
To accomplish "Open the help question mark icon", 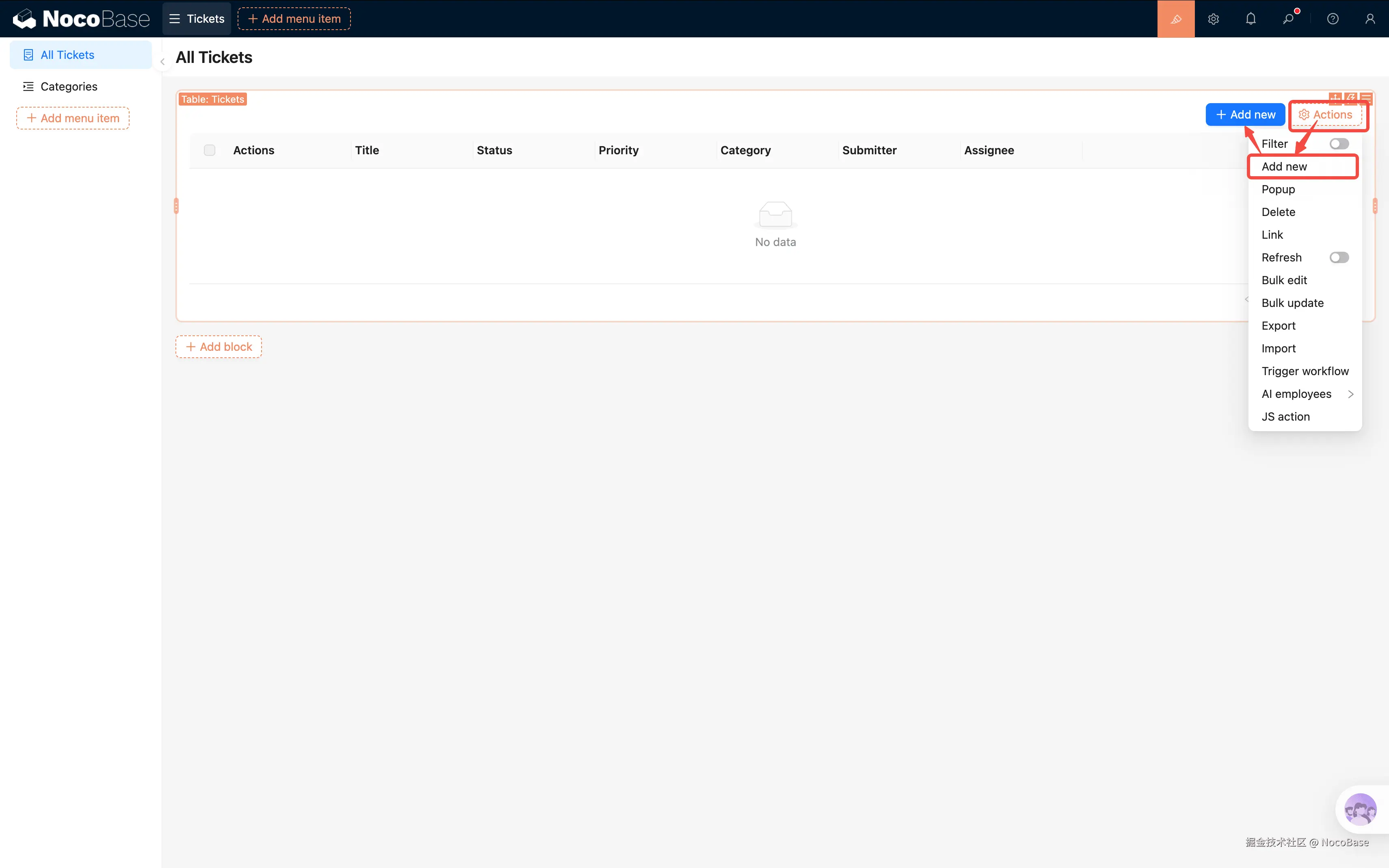I will 1333,19.
